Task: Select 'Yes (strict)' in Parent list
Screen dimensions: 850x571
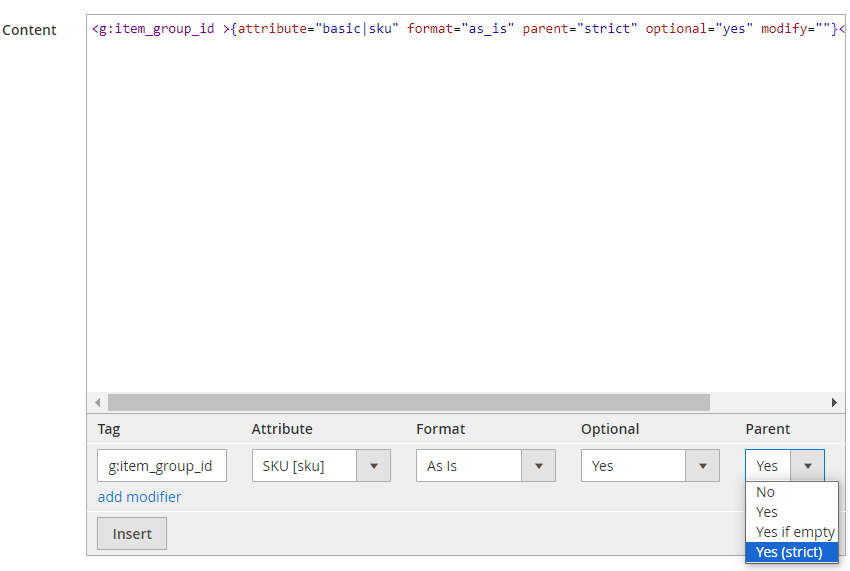Action: click(791, 552)
